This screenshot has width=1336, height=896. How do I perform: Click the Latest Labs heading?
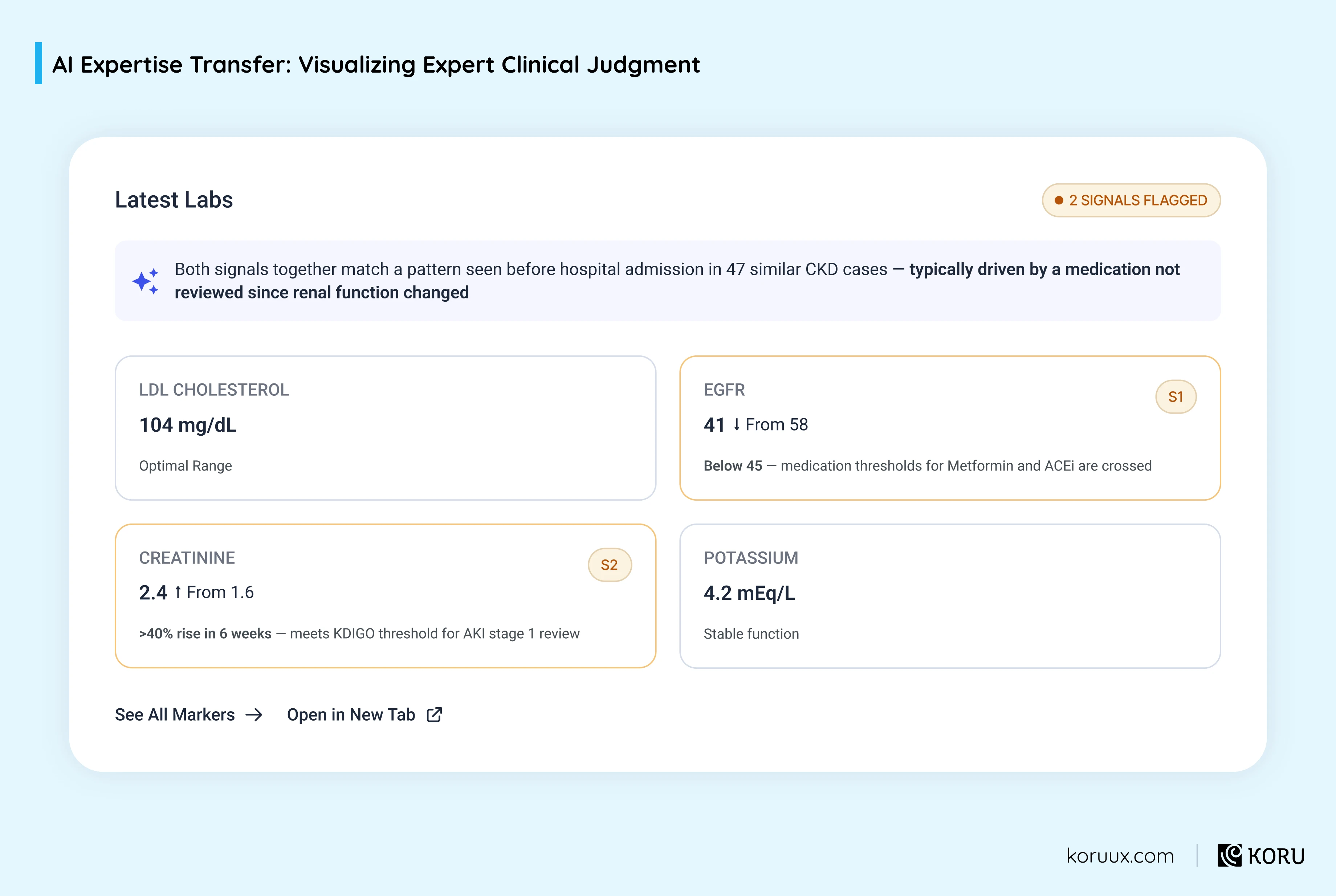(x=174, y=200)
